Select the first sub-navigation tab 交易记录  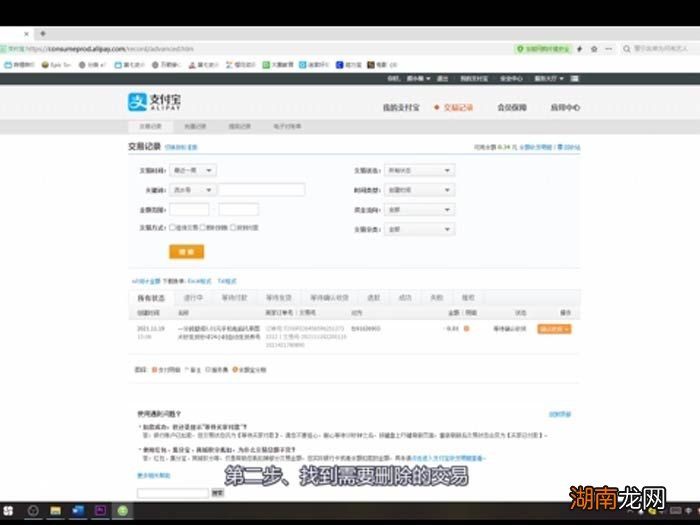click(150, 126)
